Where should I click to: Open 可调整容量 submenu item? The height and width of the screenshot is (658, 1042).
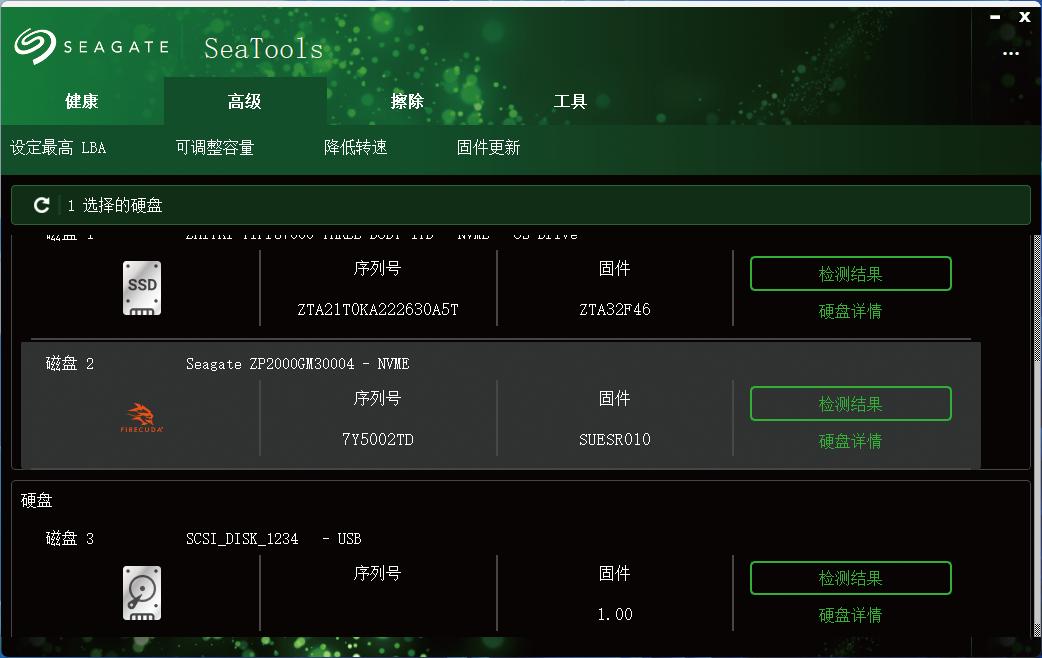pyautogui.click(x=215, y=148)
